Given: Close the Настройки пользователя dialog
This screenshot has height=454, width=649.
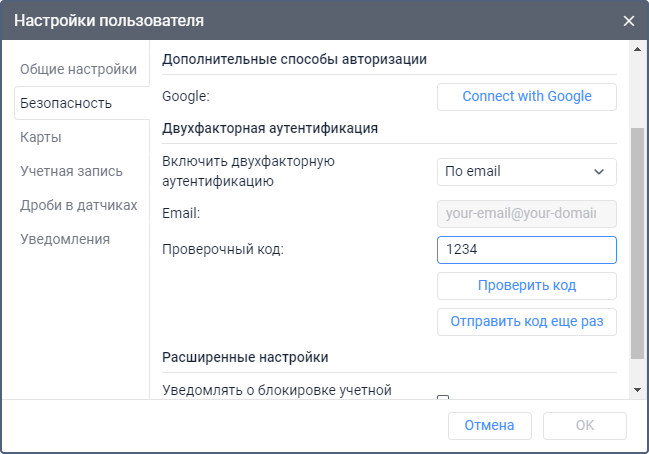Looking at the screenshot, I should click(628, 20).
